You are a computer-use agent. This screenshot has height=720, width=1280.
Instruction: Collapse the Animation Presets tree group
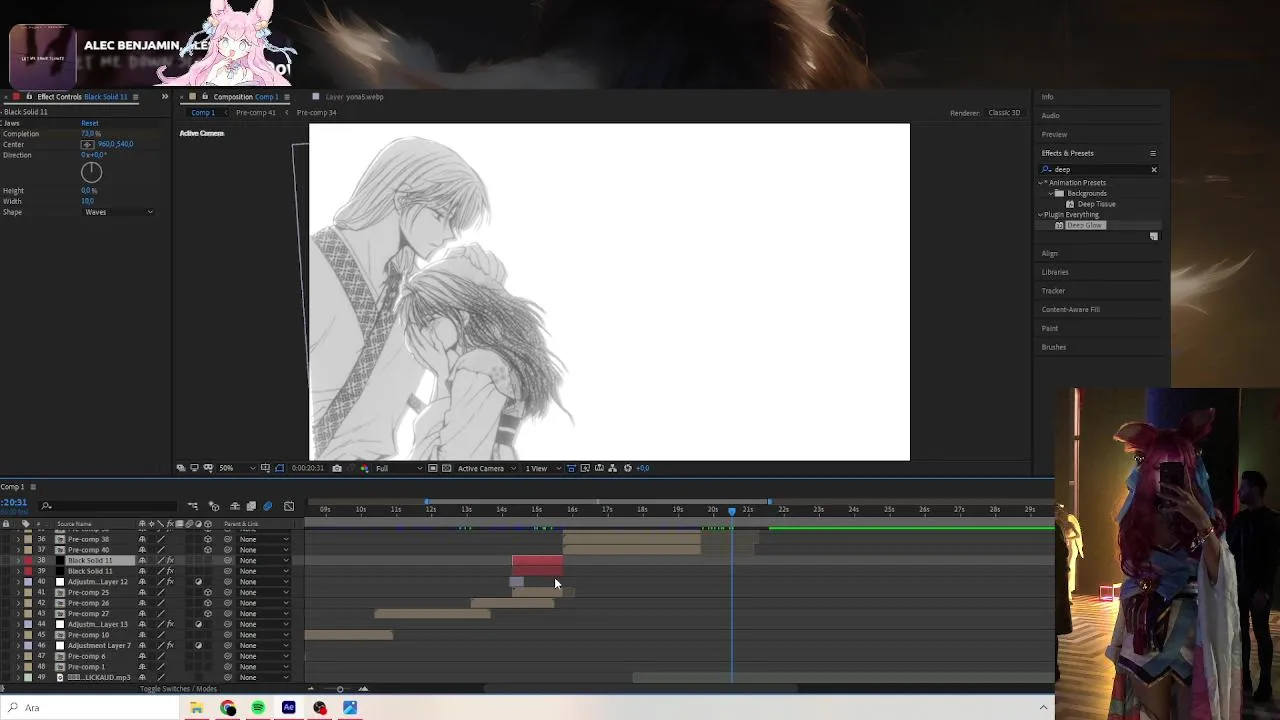click(x=1041, y=183)
